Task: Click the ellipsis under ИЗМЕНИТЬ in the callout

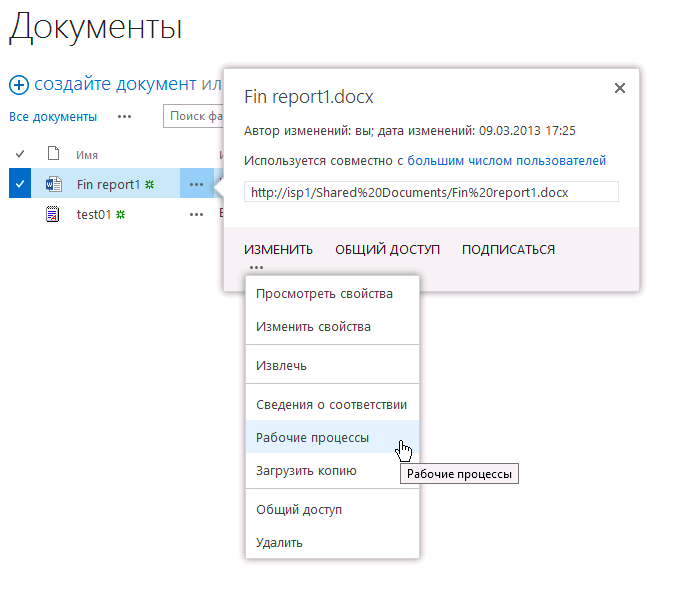Action: click(x=257, y=267)
